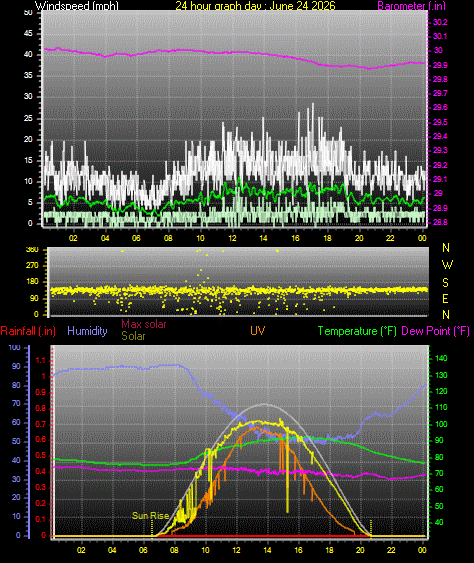Click the W compass direction label
The height and width of the screenshot is (563, 474).
[447, 265]
